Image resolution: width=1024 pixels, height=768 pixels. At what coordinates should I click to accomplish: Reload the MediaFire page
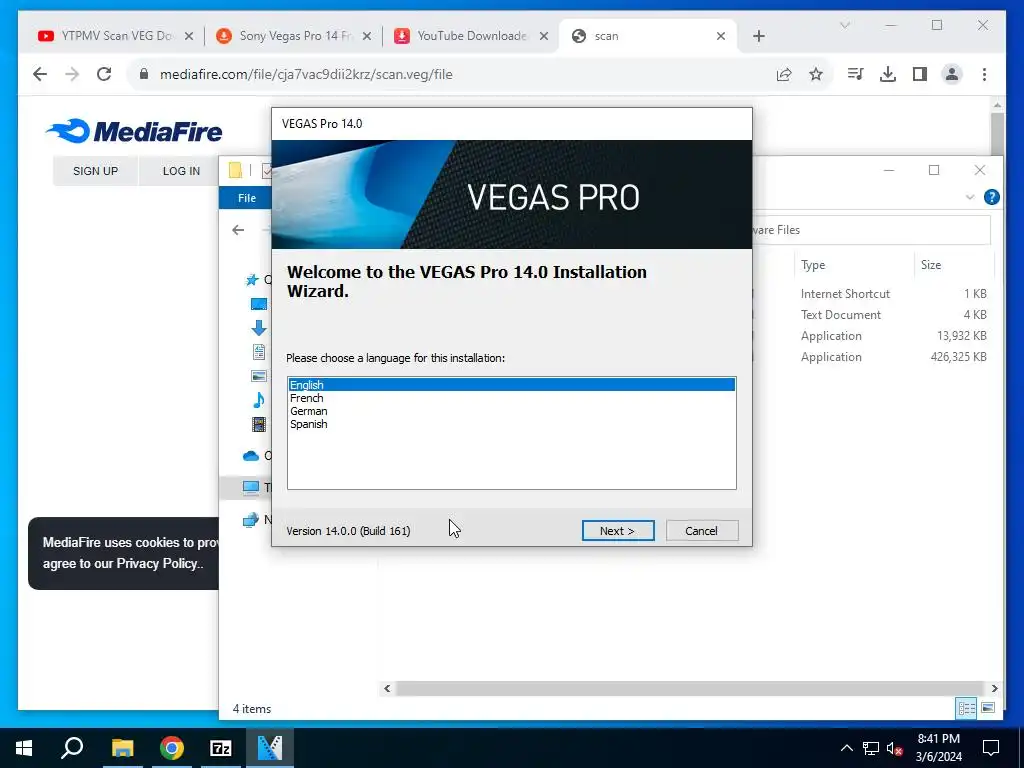(104, 74)
